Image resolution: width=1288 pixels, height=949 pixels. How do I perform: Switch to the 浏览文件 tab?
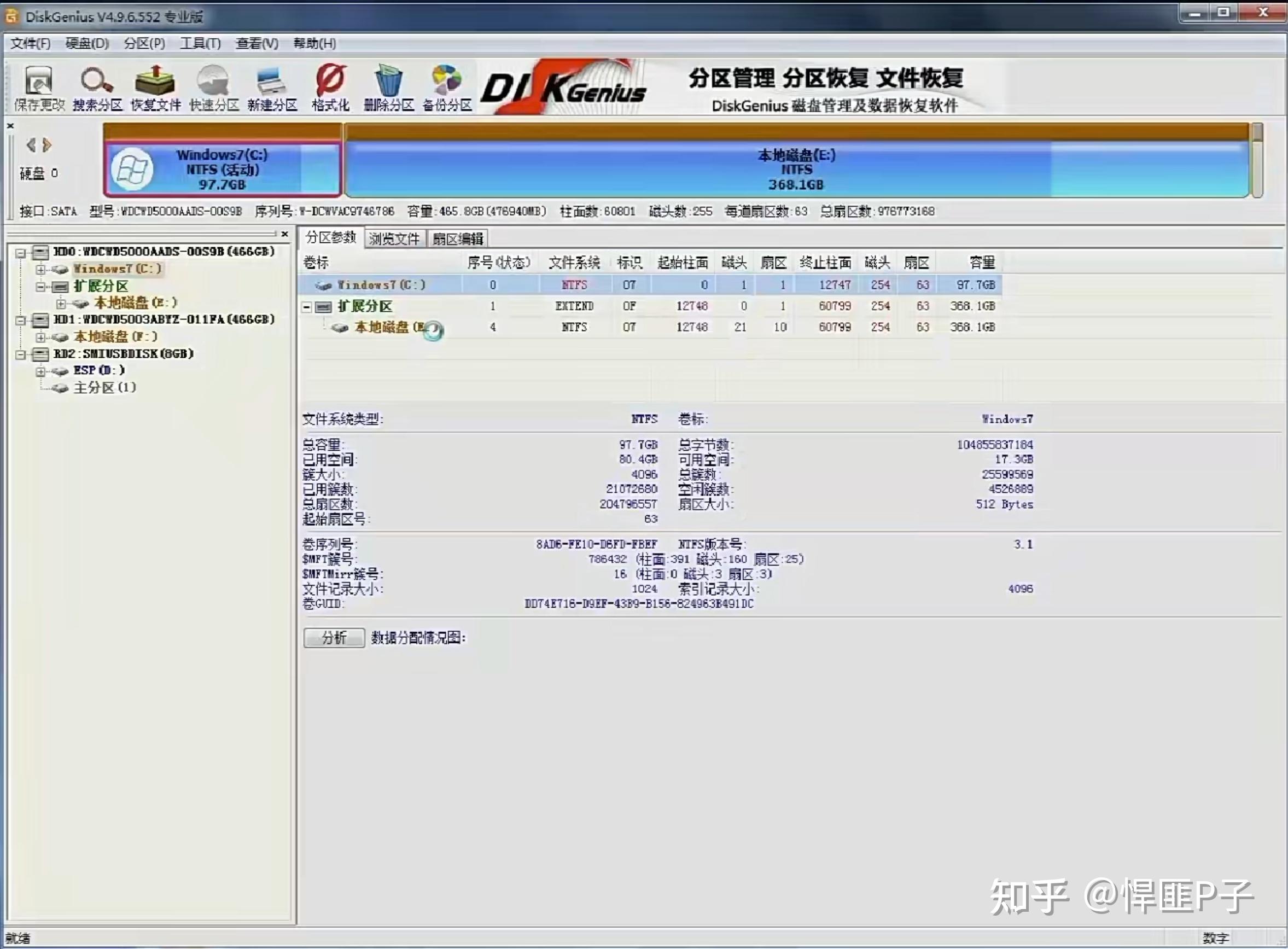(x=394, y=238)
